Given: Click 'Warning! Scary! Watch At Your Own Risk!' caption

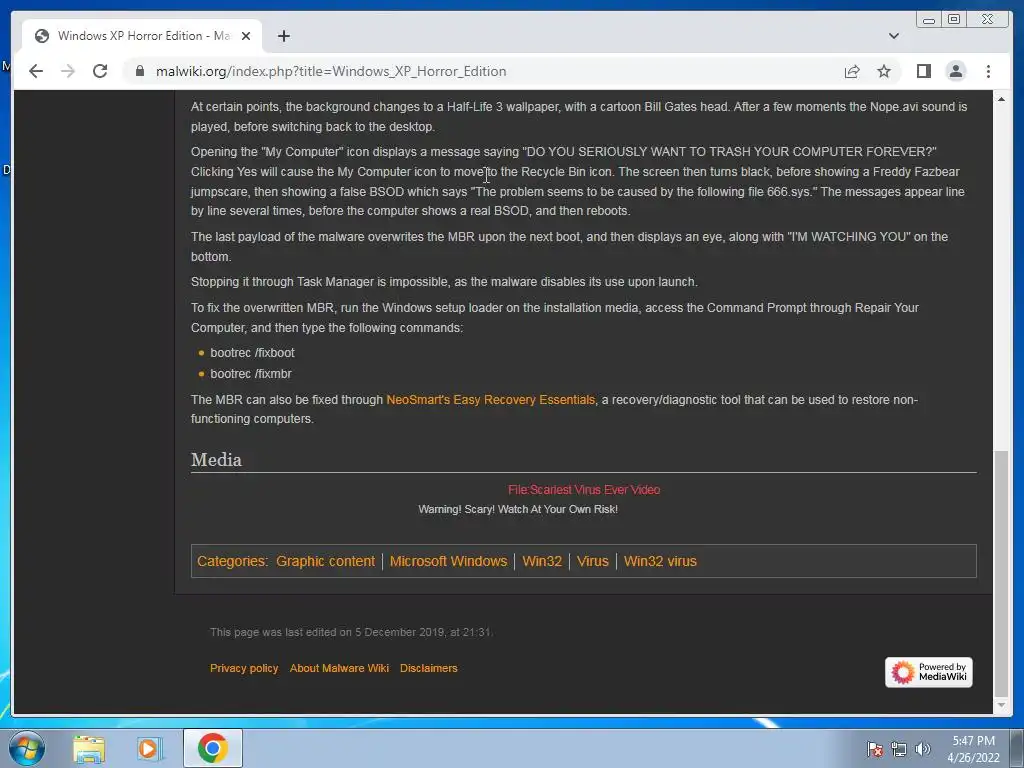Looking at the screenshot, I should click(x=518, y=509).
